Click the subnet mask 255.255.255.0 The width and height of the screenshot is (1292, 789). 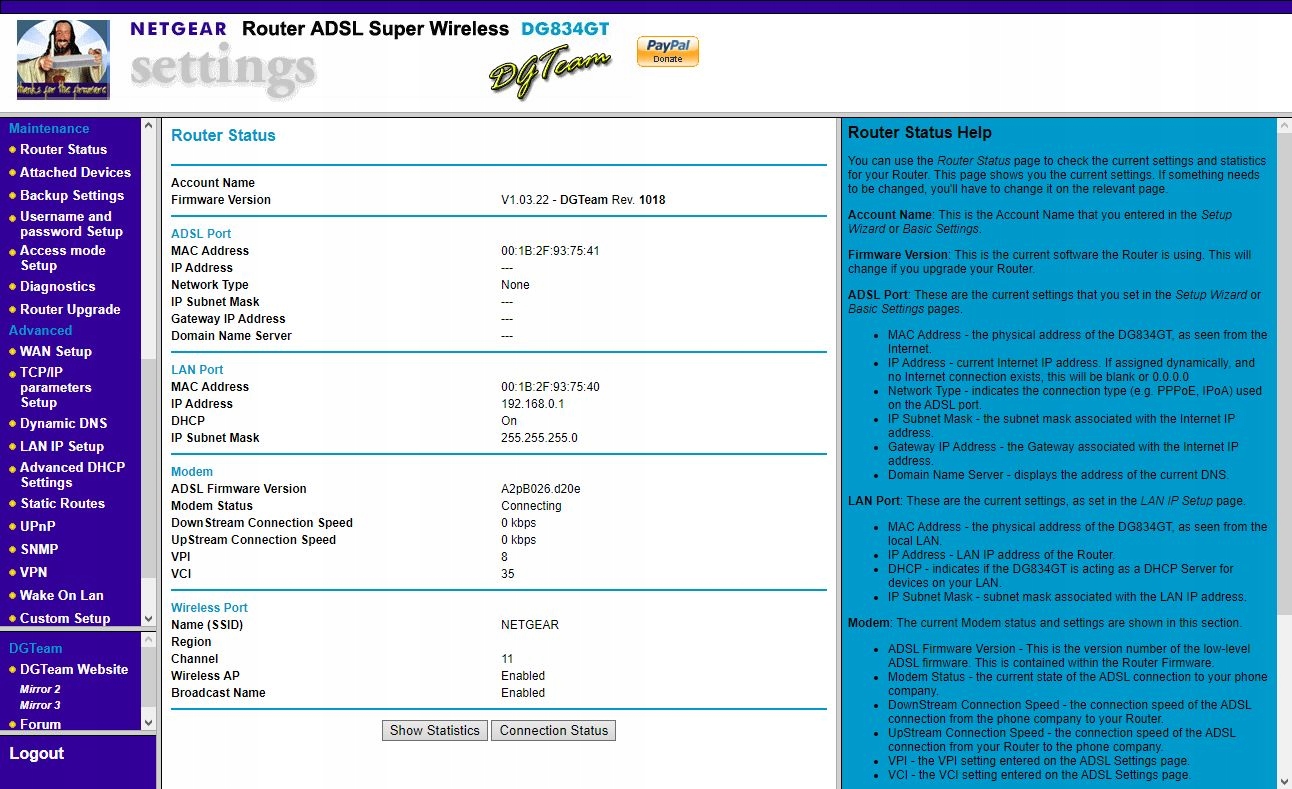[x=539, y=438]
